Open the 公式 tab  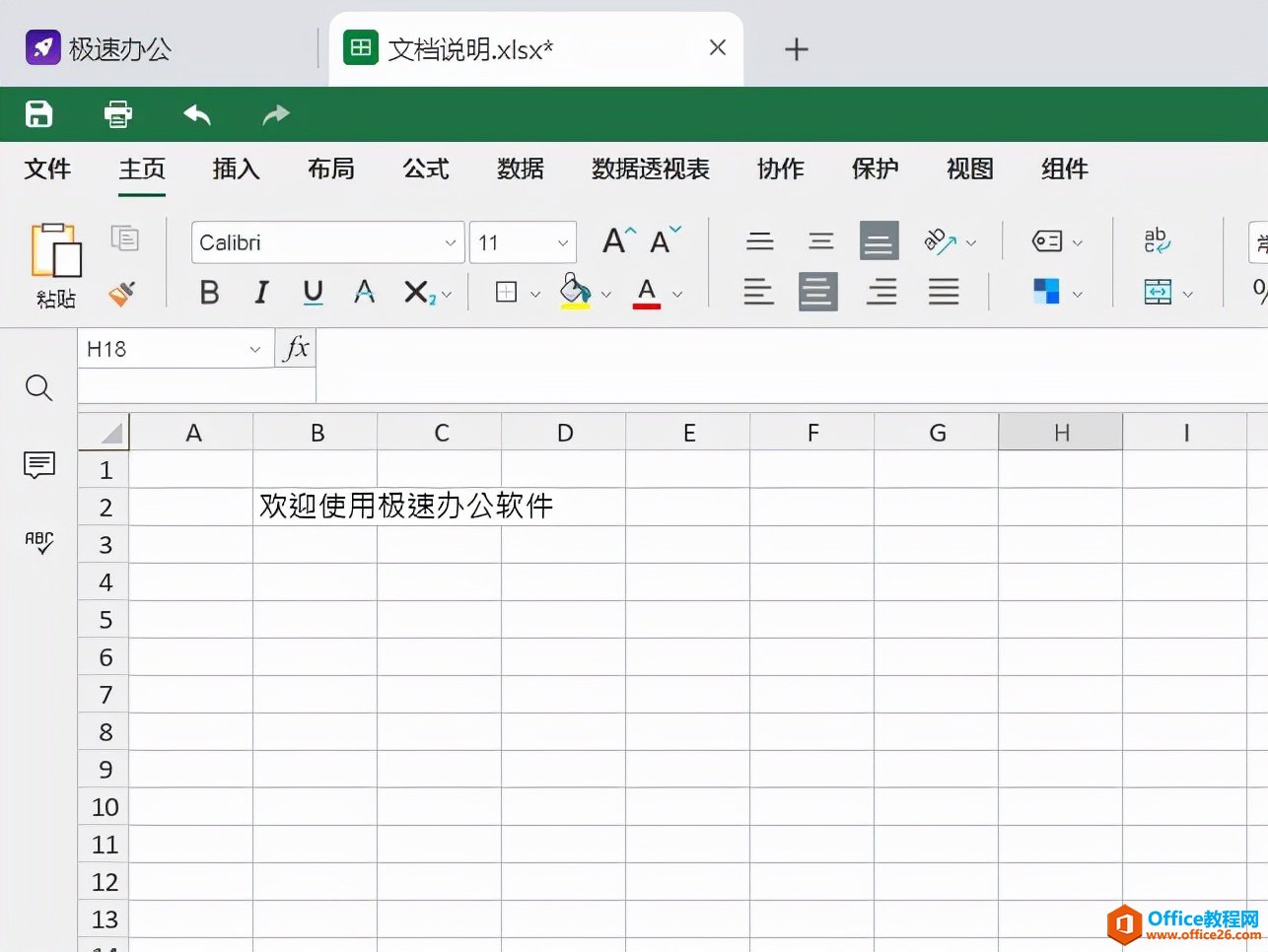pos(426,170)
